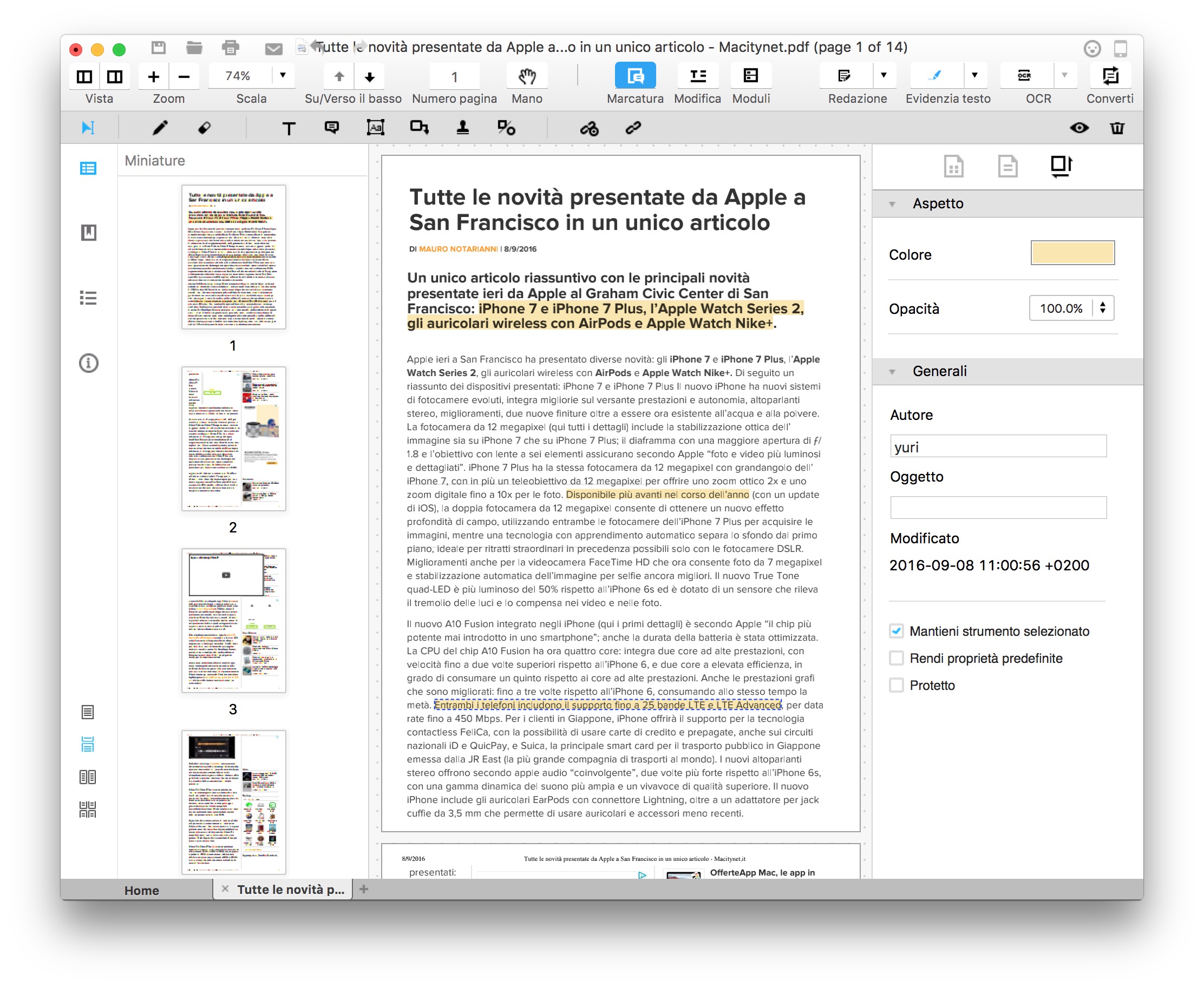The height and width of the screenshot is (987, 1204).
Task: Enable Rendi proprietà predefinite checkbox
Action: tap(897, 659)
